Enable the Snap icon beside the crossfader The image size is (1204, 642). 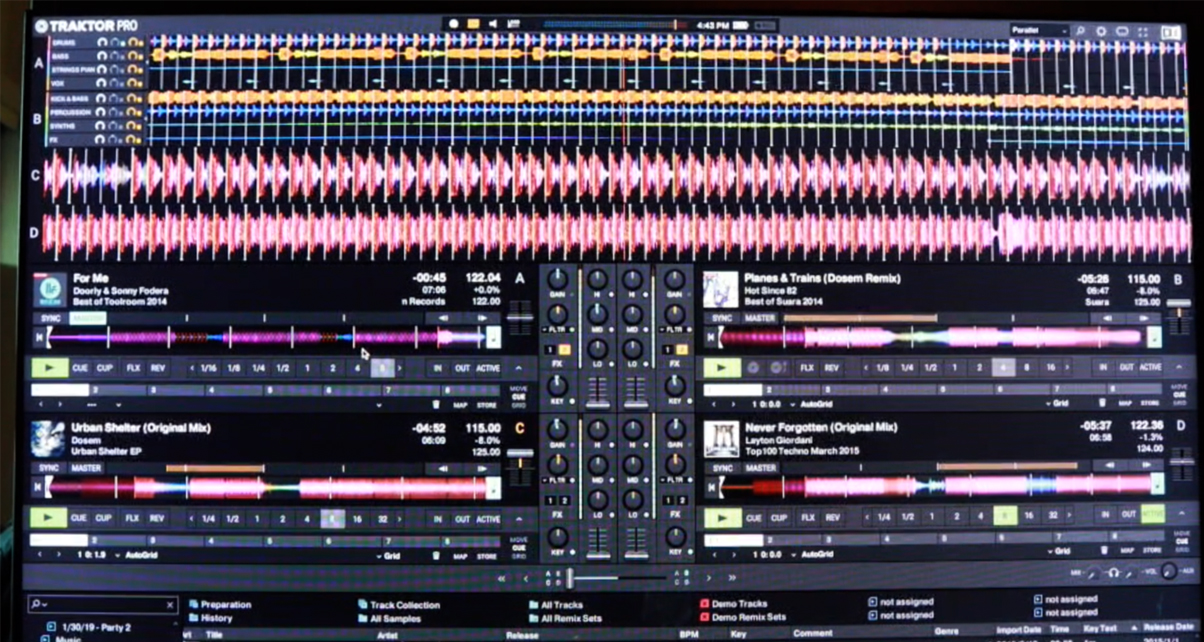548,572
